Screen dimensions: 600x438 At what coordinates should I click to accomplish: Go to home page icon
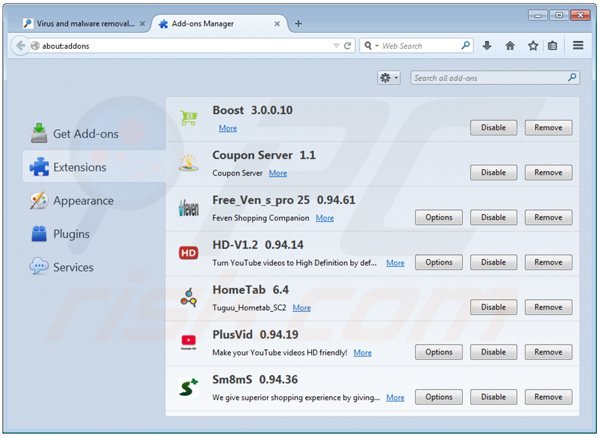coord(510,46)
